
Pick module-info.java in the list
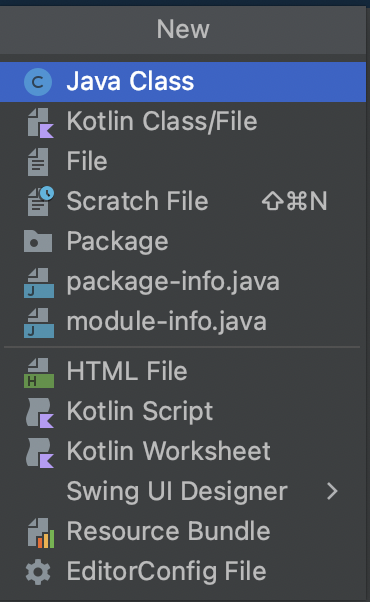coord(183,322)
